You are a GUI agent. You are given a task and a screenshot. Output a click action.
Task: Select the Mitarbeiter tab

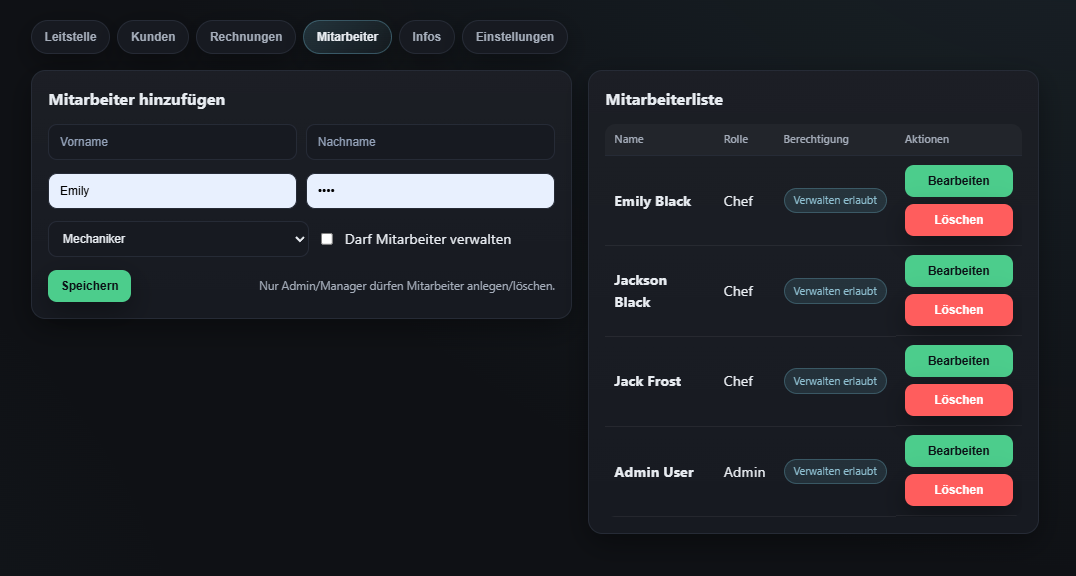click(347, 37)
